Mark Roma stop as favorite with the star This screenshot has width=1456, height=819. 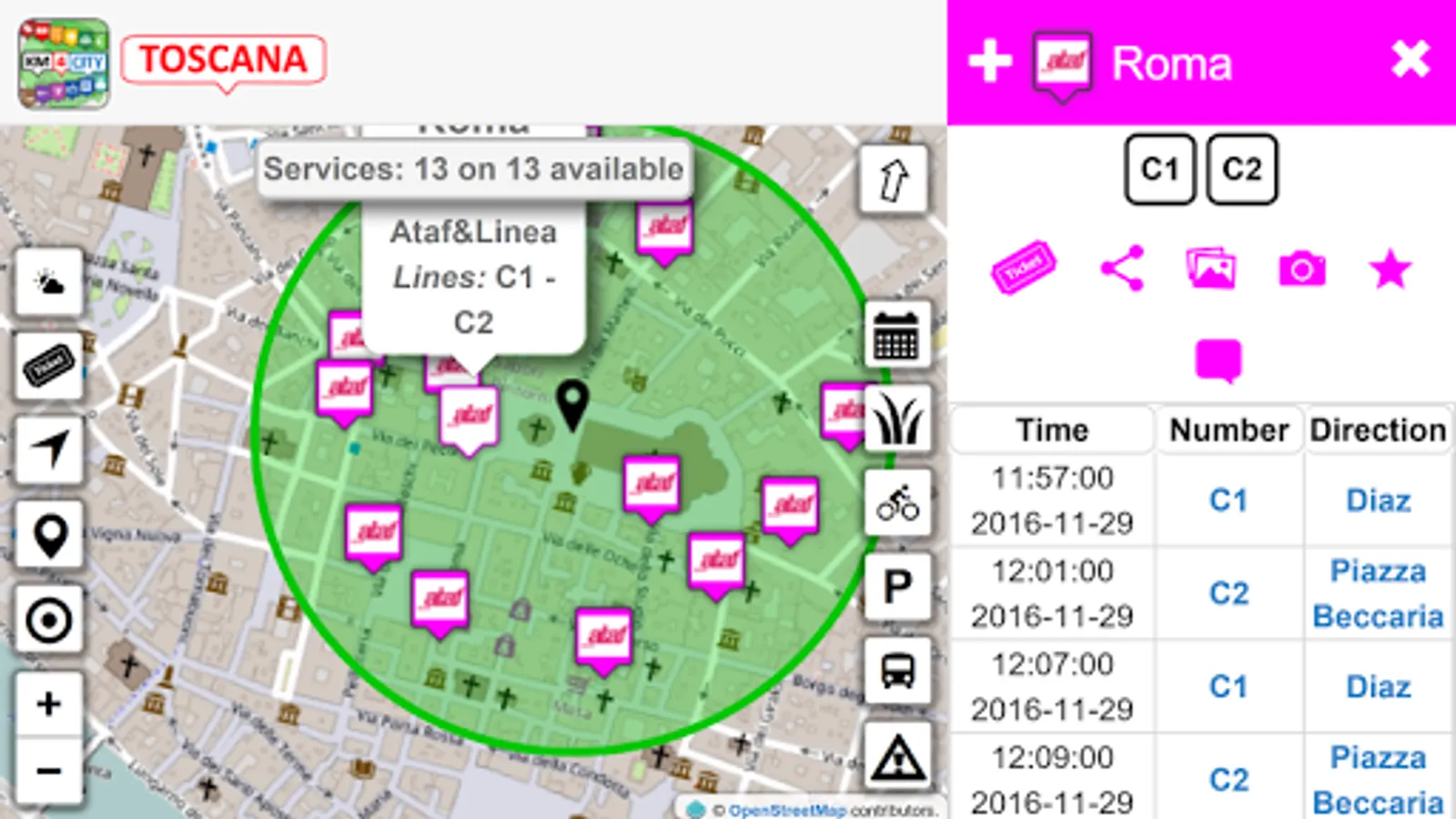[1390, 269]
